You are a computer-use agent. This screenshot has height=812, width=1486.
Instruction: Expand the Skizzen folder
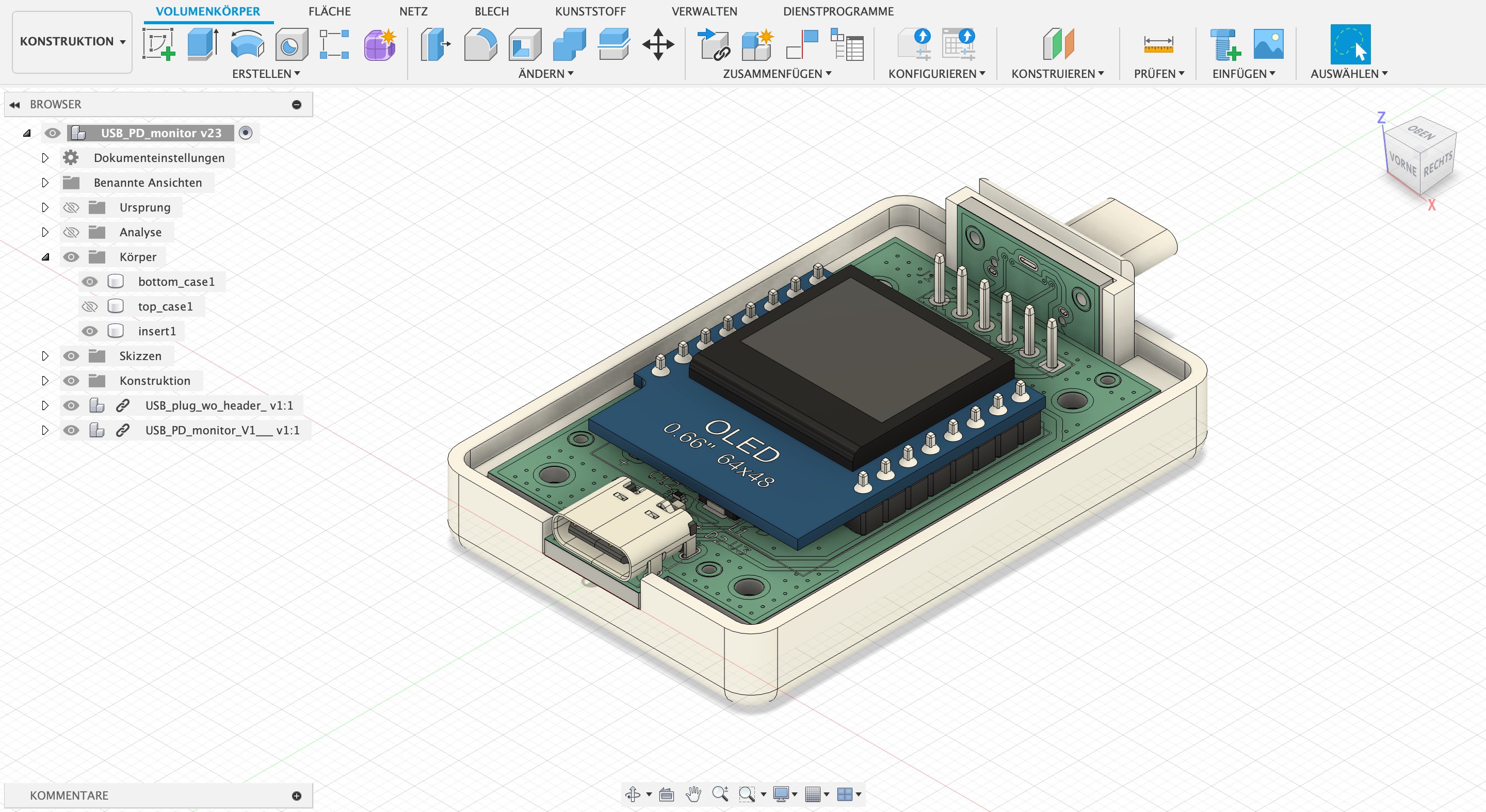[x=45, y=356]
